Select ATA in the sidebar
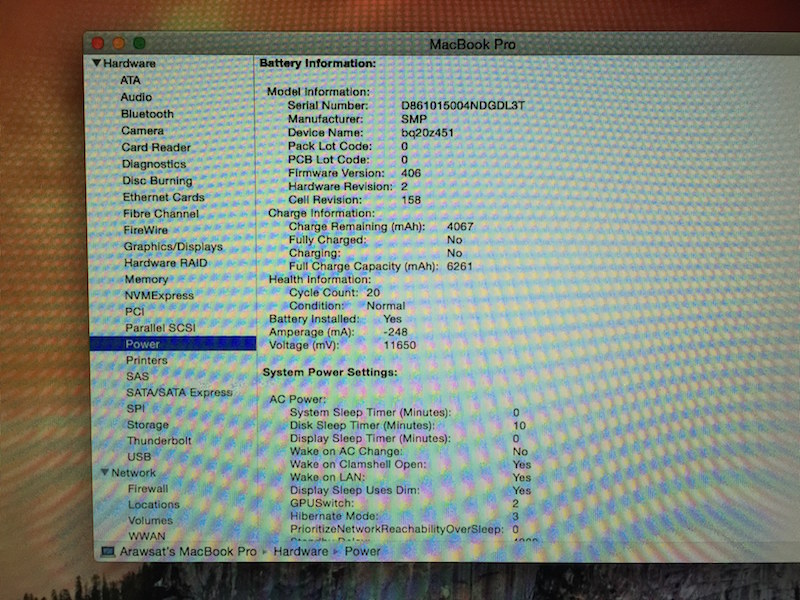Screen dimensions: 800x600 coord(130,80)
